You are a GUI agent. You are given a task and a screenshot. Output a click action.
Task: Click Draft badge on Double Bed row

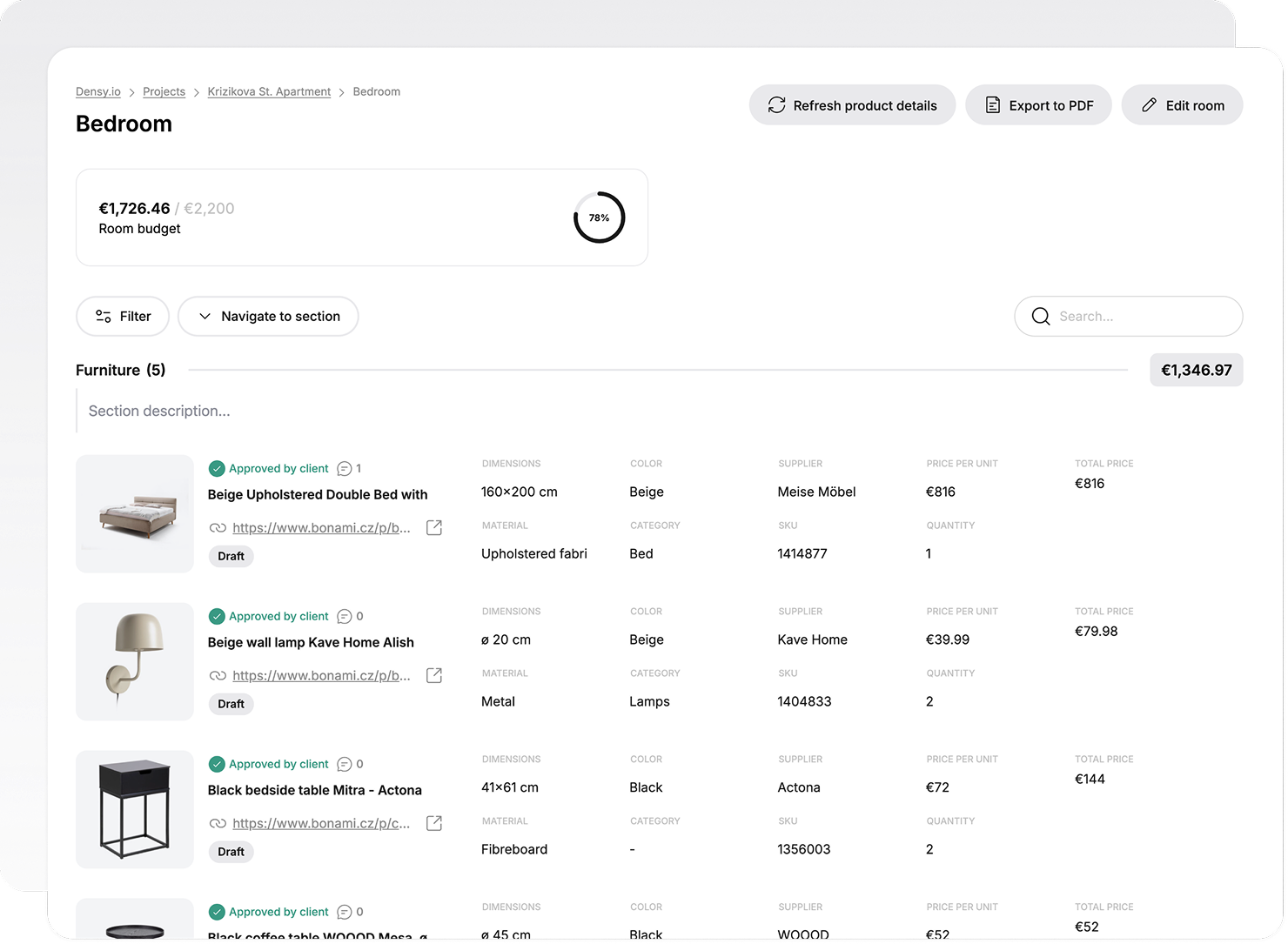pos(231,556)
